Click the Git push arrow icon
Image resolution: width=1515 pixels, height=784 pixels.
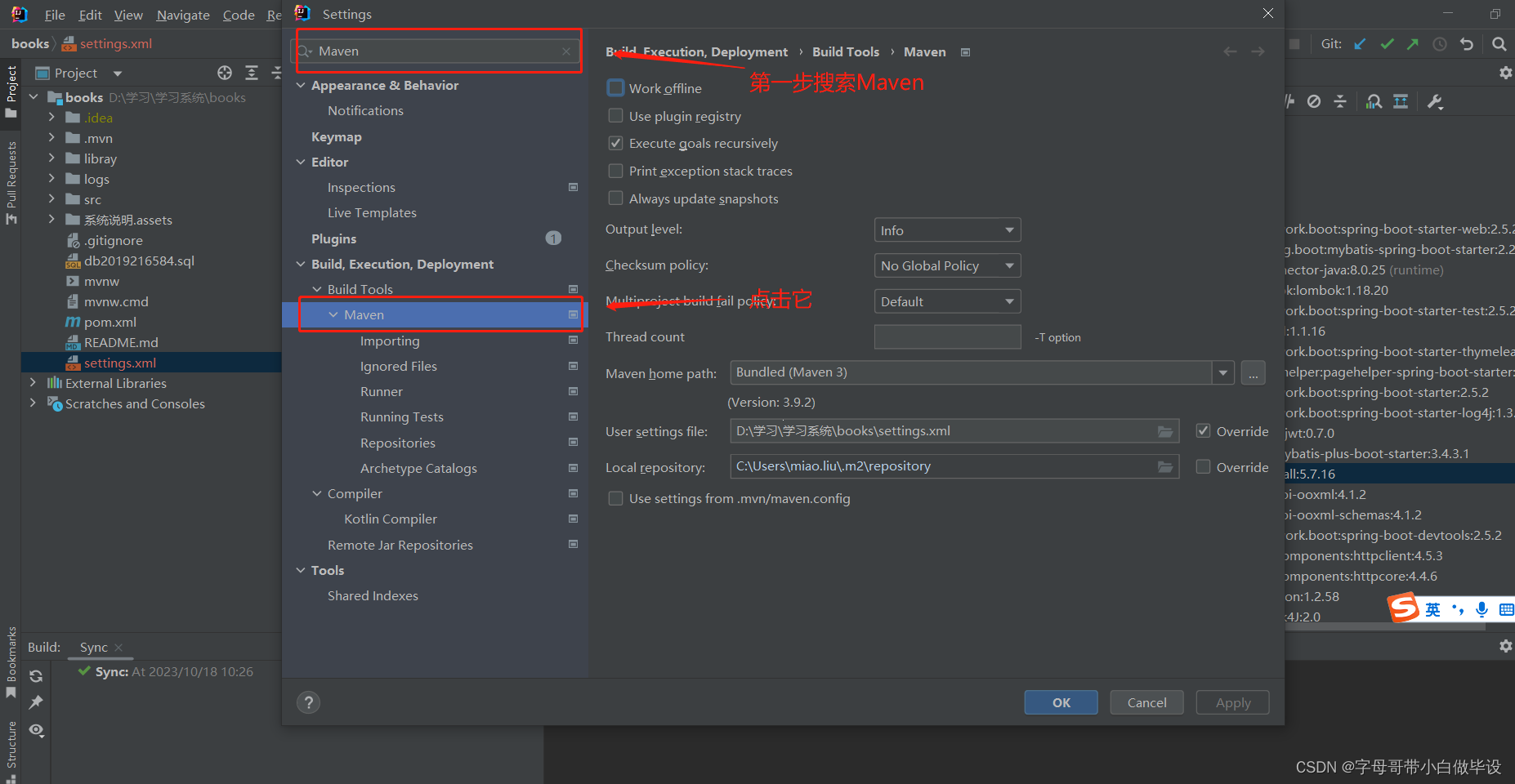1413,44
